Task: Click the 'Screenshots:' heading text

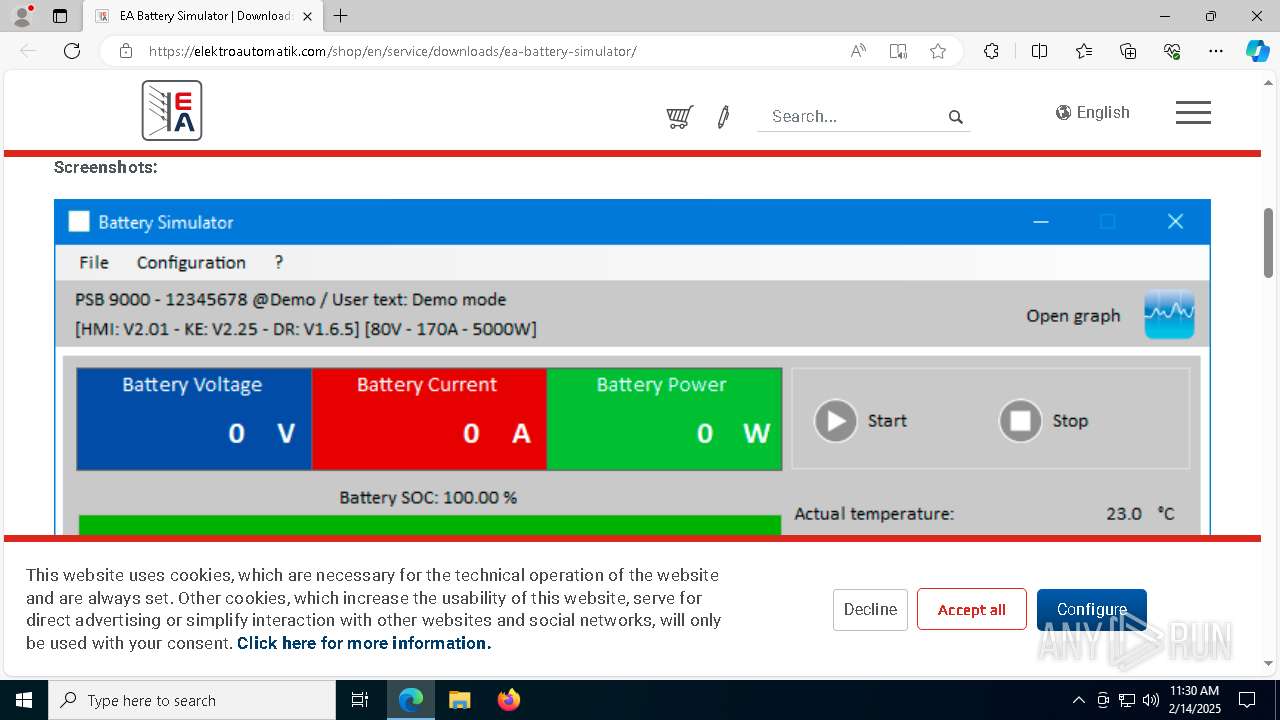Action: pyautogui.click(x=106, y=167)
